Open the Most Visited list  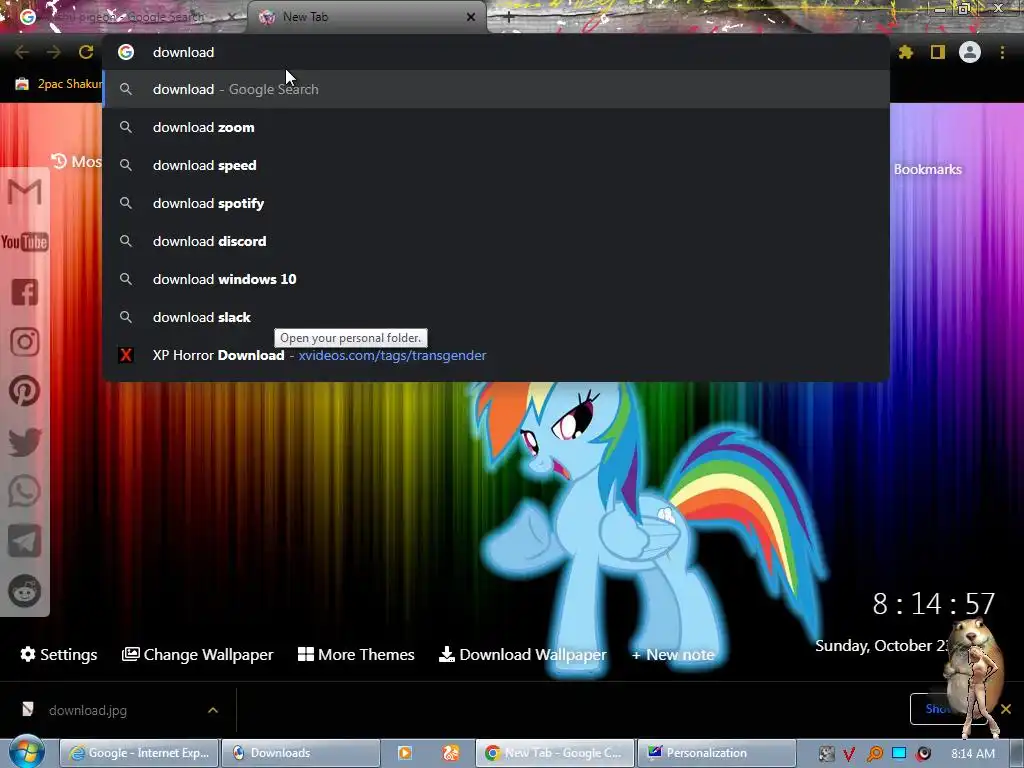click(x=76, y=161)
